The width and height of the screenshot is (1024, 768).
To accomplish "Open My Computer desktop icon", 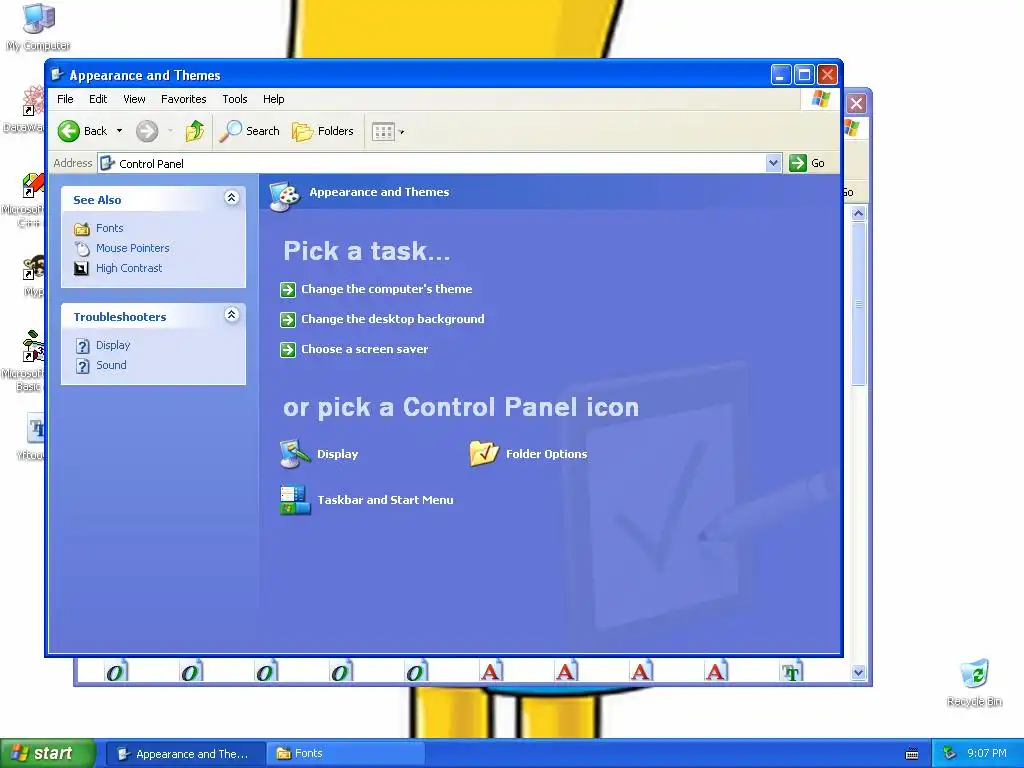I will click(x=39, y=28).
